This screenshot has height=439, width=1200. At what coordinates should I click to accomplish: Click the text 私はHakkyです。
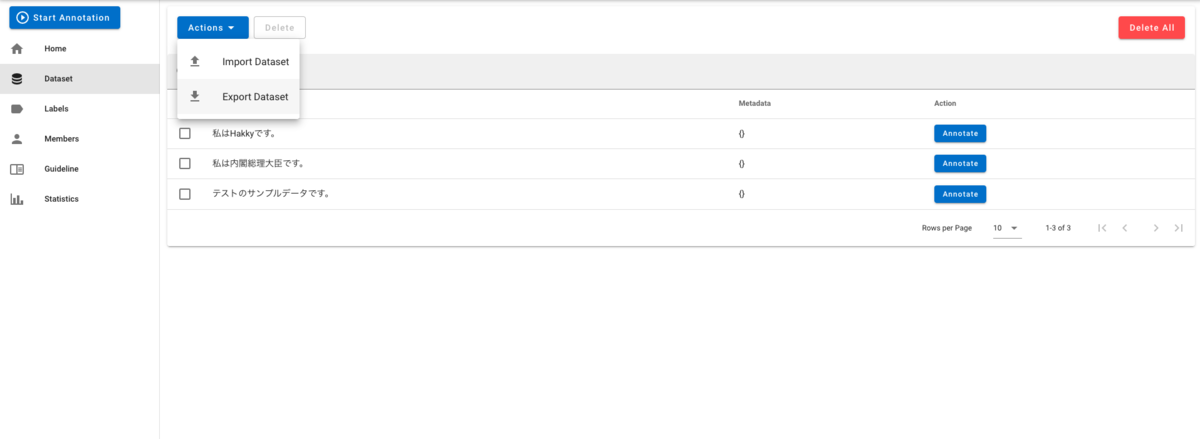coord(244,133)
